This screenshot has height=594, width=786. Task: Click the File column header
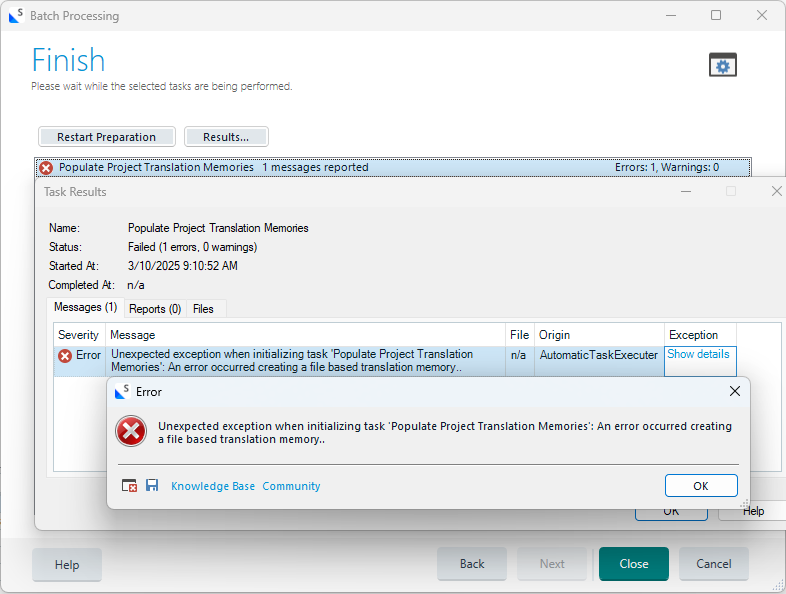point(520,335)
